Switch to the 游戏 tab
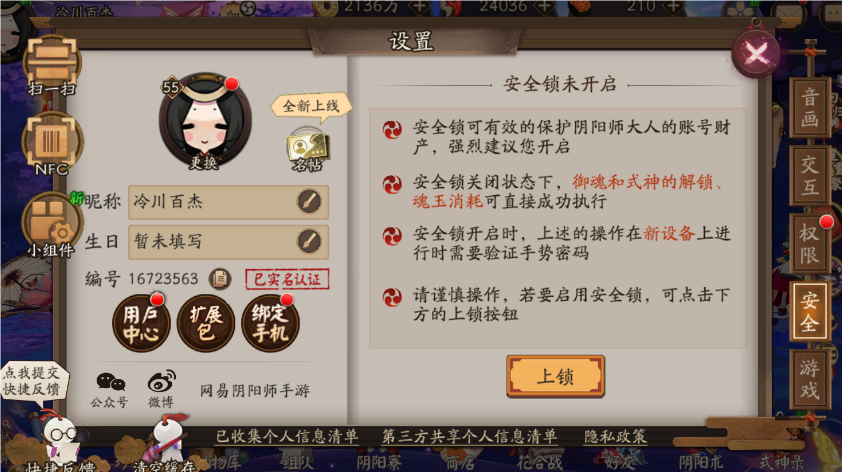The height and width of the screenshot is (472, 842). point(810,379)
